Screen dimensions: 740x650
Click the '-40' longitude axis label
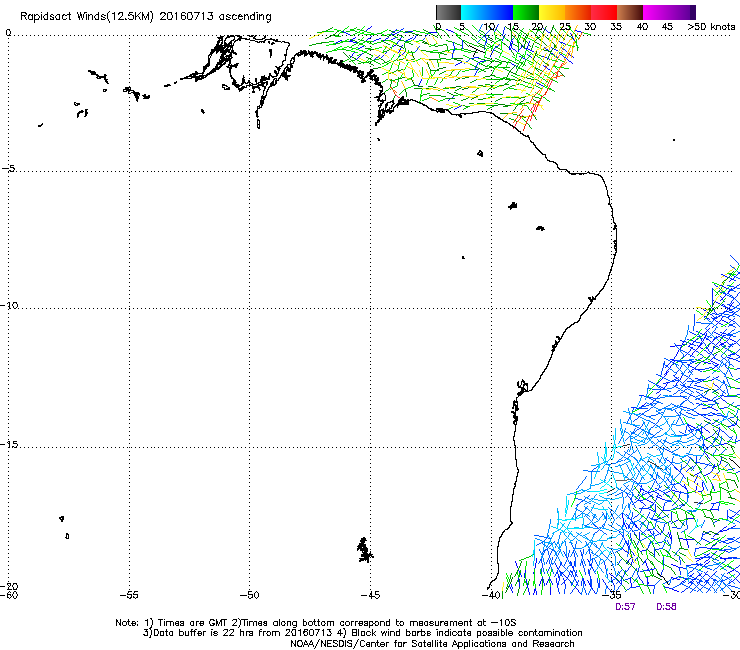click(x=491, y=595)
